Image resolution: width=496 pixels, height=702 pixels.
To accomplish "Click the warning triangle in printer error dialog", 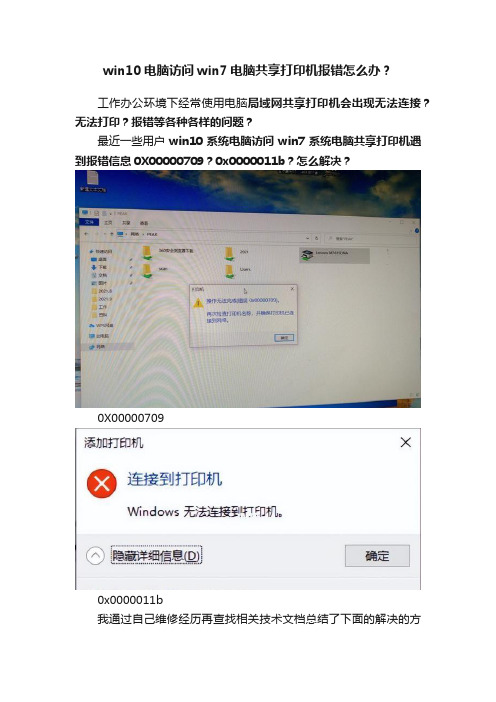I will pyautogui.click(x=198, y=303).
